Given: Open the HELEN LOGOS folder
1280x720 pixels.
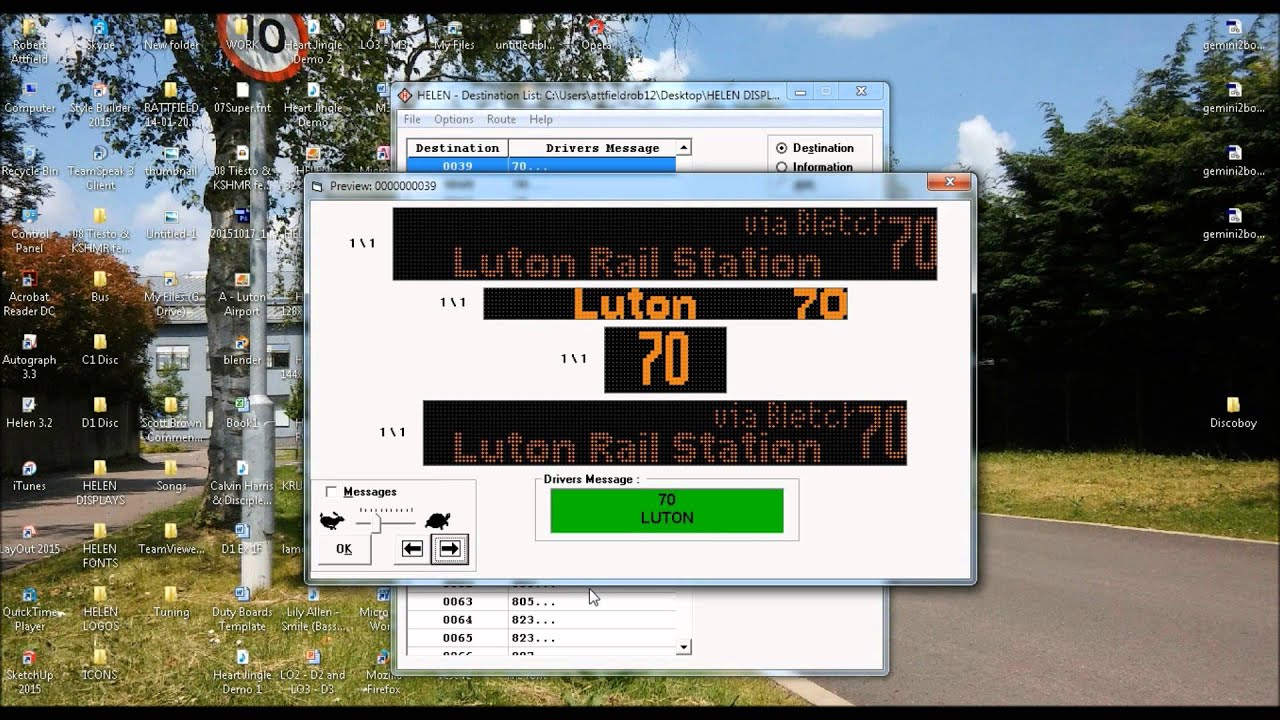Looking at the screenshot, I should tap(99, 608).
